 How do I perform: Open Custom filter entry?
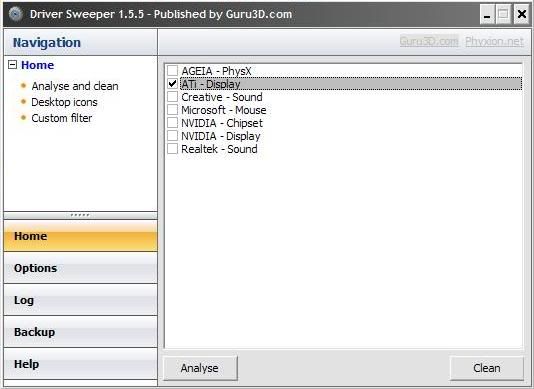tap(62, 118)
